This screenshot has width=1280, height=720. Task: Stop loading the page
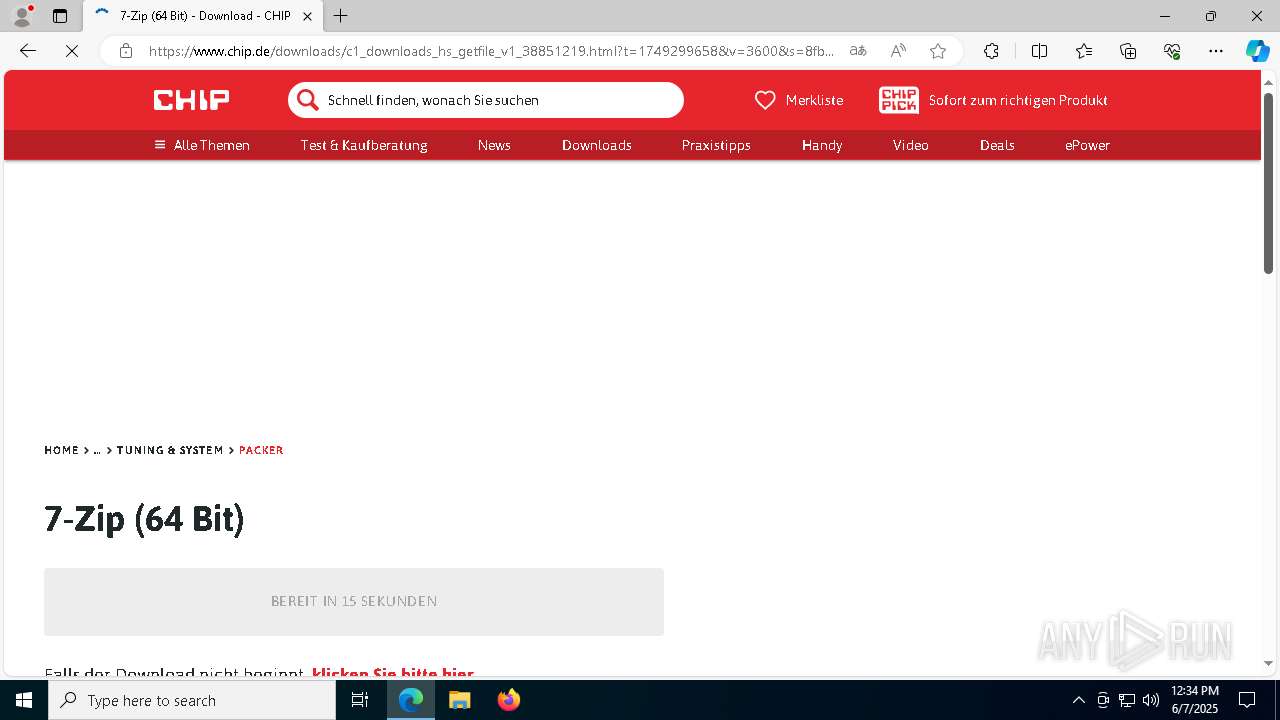[x=72, y=51]
